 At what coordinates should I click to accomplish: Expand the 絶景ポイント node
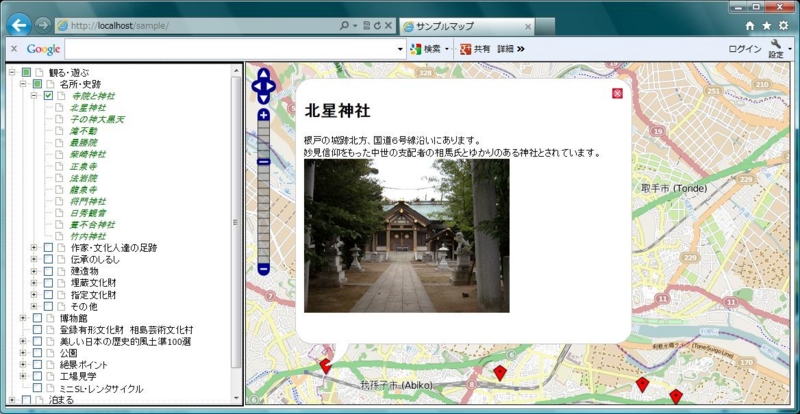(x=22, y=364)
